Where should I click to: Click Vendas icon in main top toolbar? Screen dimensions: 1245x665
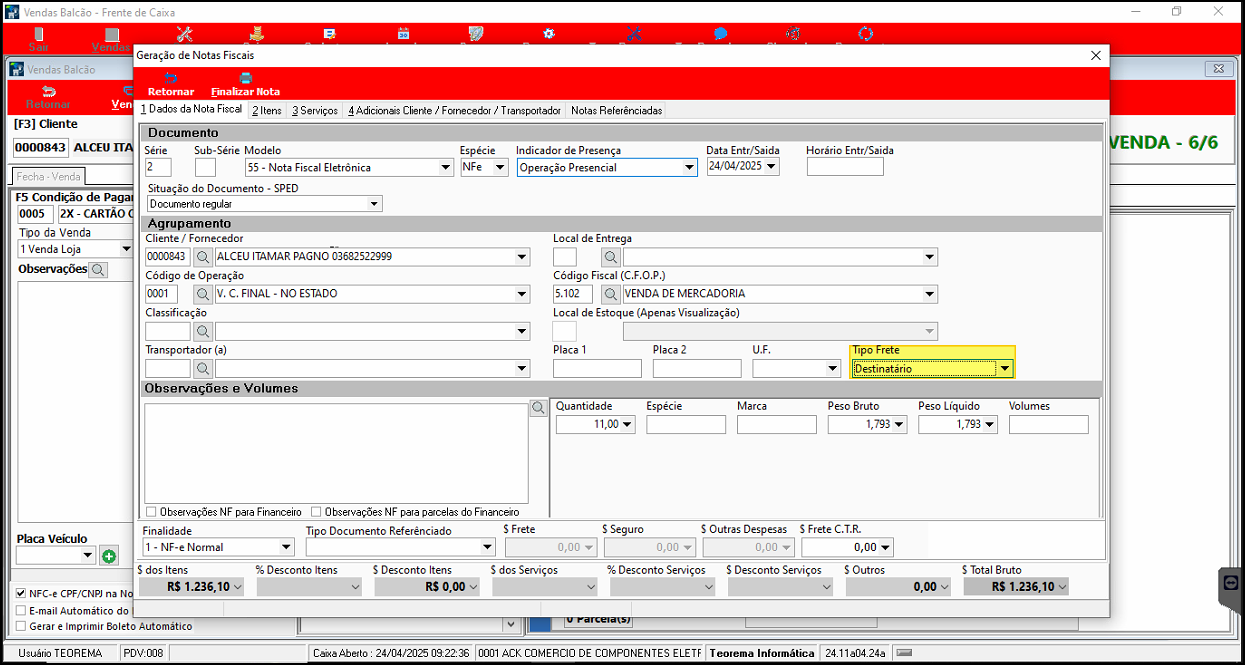[x=110, y=34]
